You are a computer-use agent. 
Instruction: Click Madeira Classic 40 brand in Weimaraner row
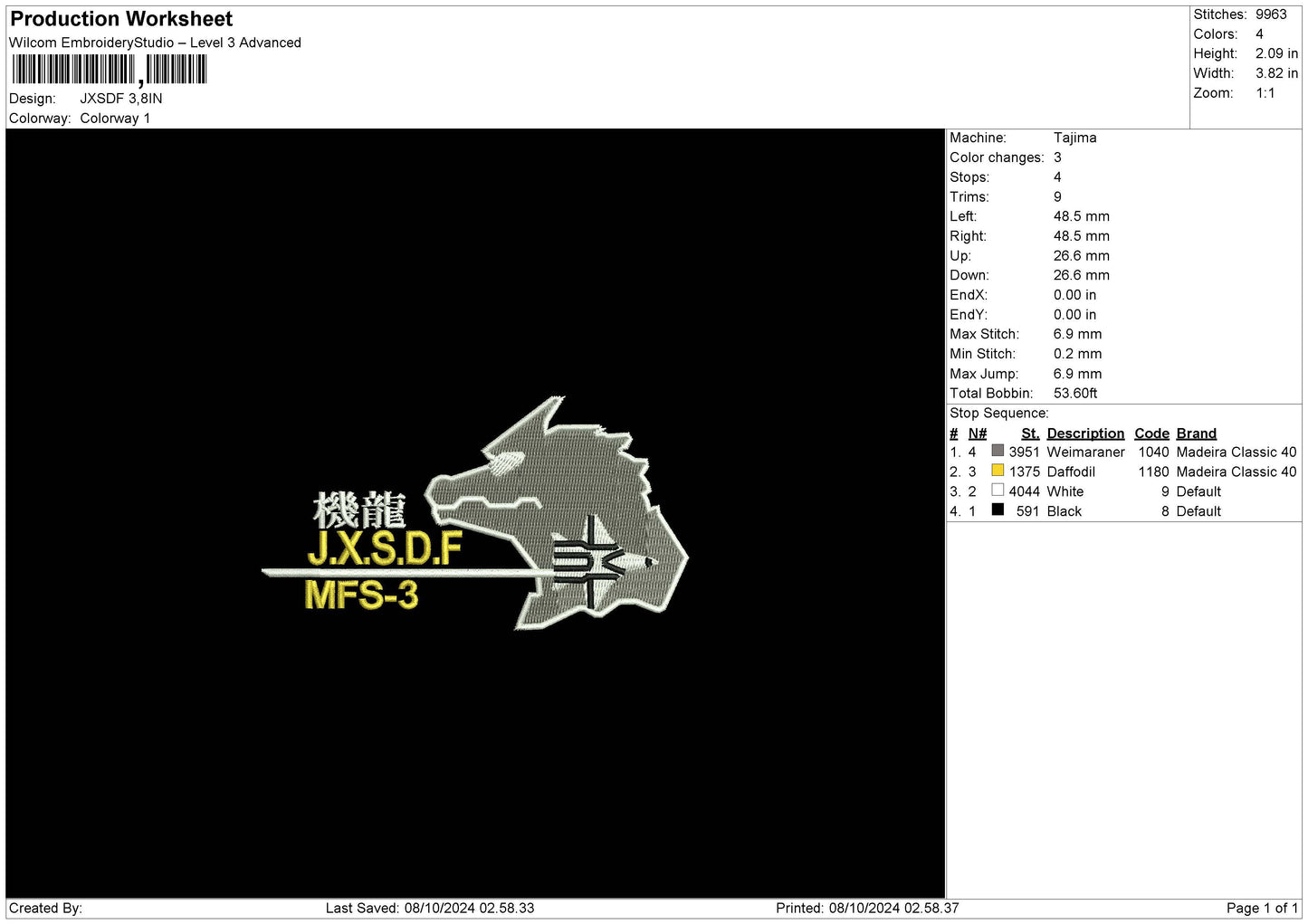pos(1236,452)
